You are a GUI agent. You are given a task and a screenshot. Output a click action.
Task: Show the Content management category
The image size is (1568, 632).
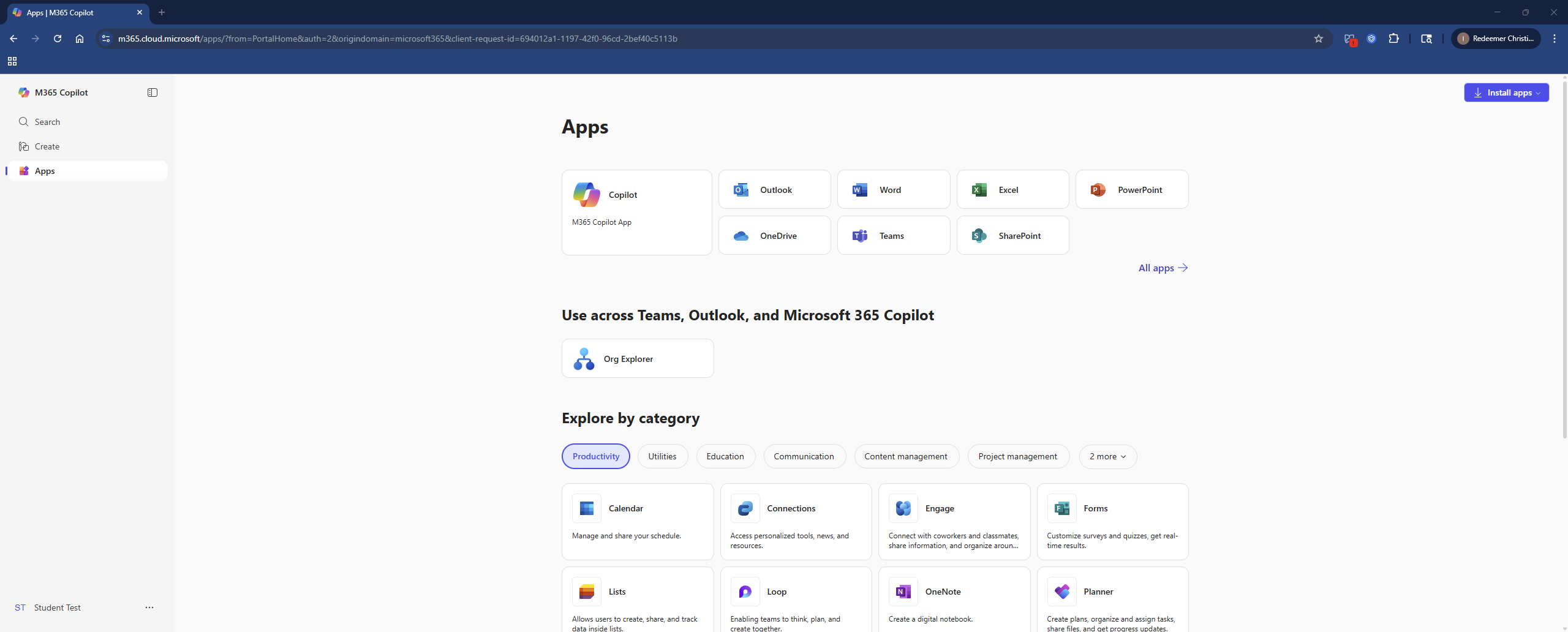(x=907, y=457)
